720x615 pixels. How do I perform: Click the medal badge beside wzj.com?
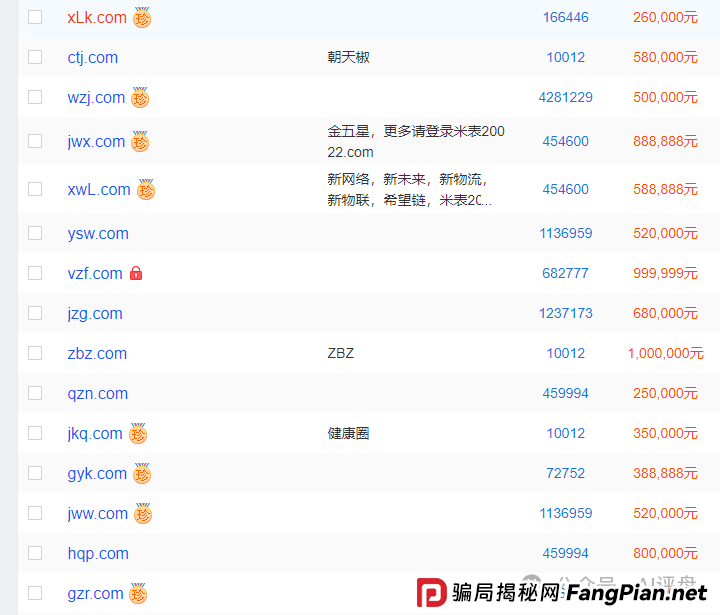[140, 98]
